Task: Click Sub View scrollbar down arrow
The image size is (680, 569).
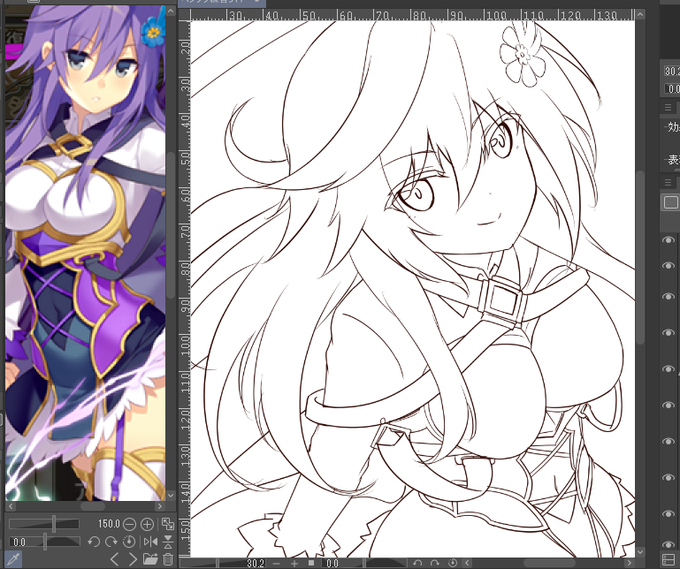Action: (170, 495)
